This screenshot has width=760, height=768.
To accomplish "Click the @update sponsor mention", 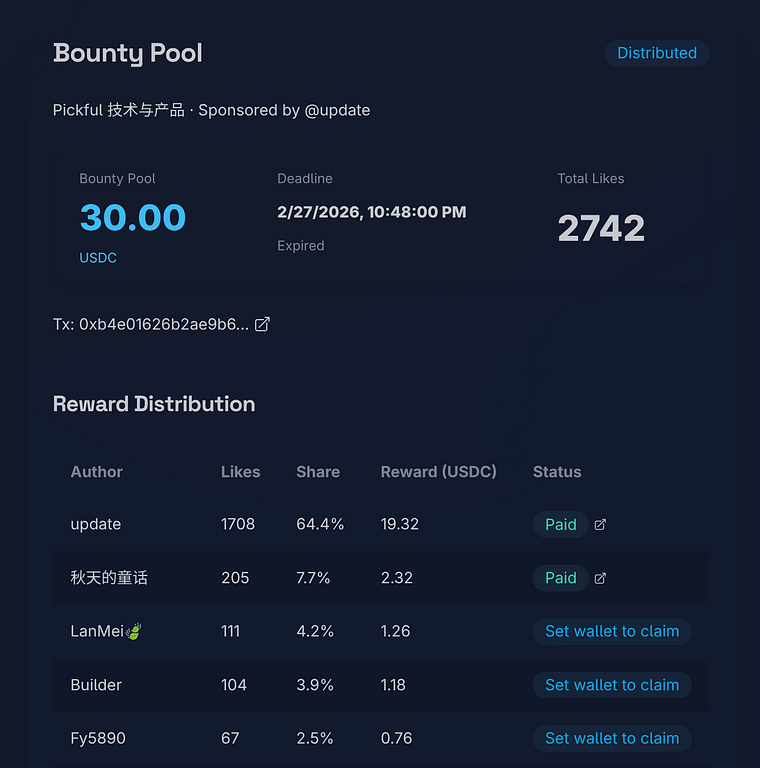I will [337, 110].
